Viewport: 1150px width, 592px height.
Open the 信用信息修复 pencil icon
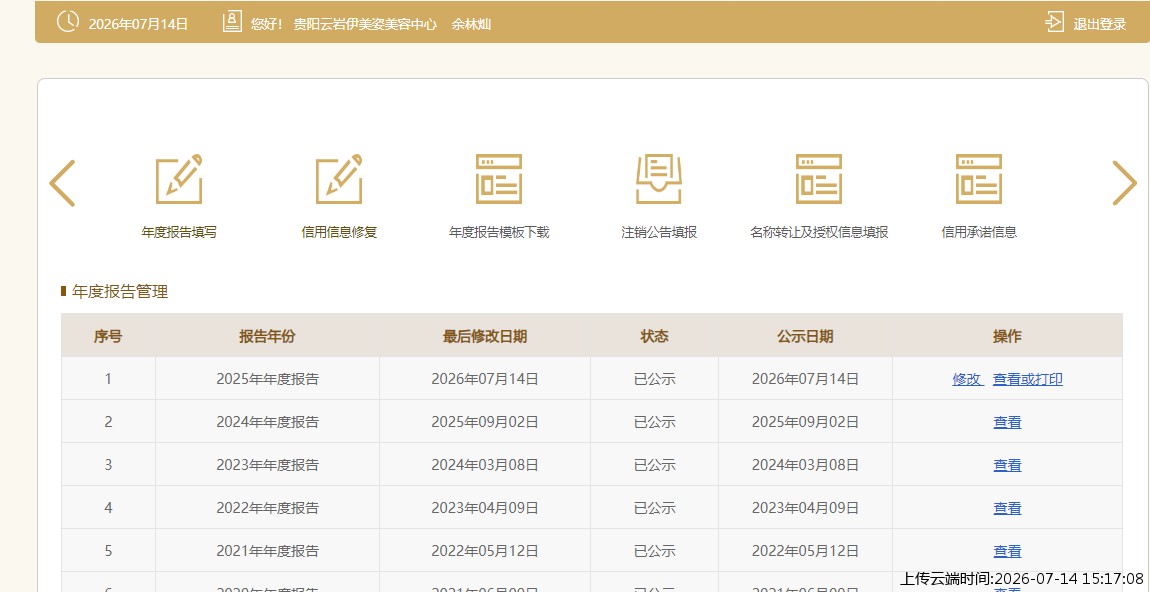click(339, 179)
